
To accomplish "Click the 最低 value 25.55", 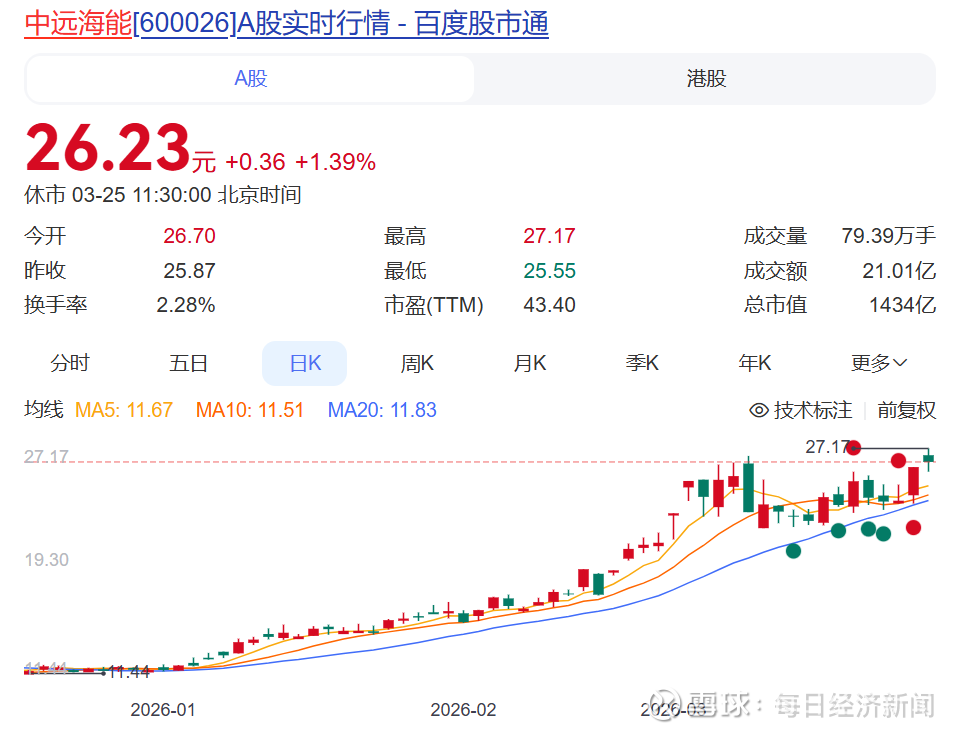I will click(x=549, y=271).
